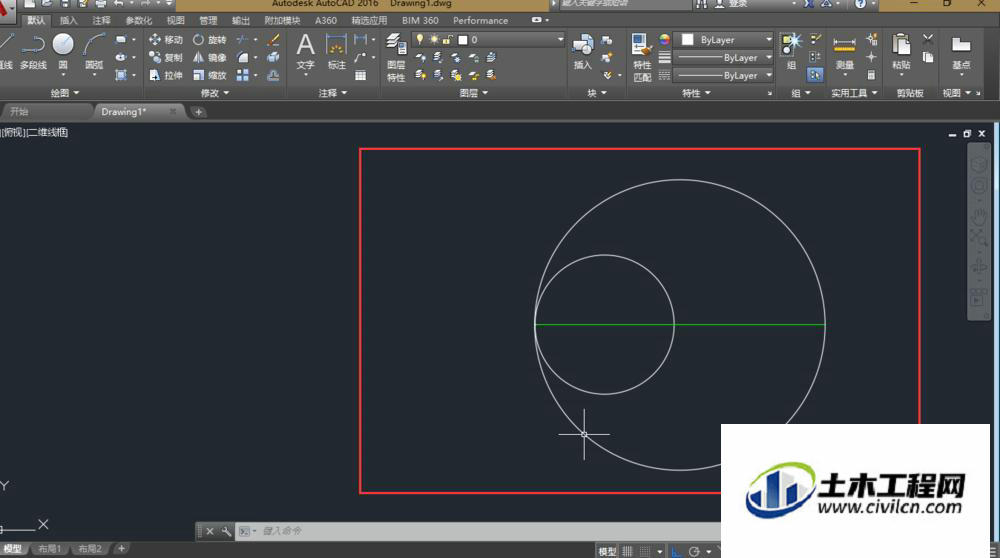This screenshot has width=1000, height=558.
Task: Open the Parametric (参数化) ribbon tab
Action: click(x=138, y=20)
